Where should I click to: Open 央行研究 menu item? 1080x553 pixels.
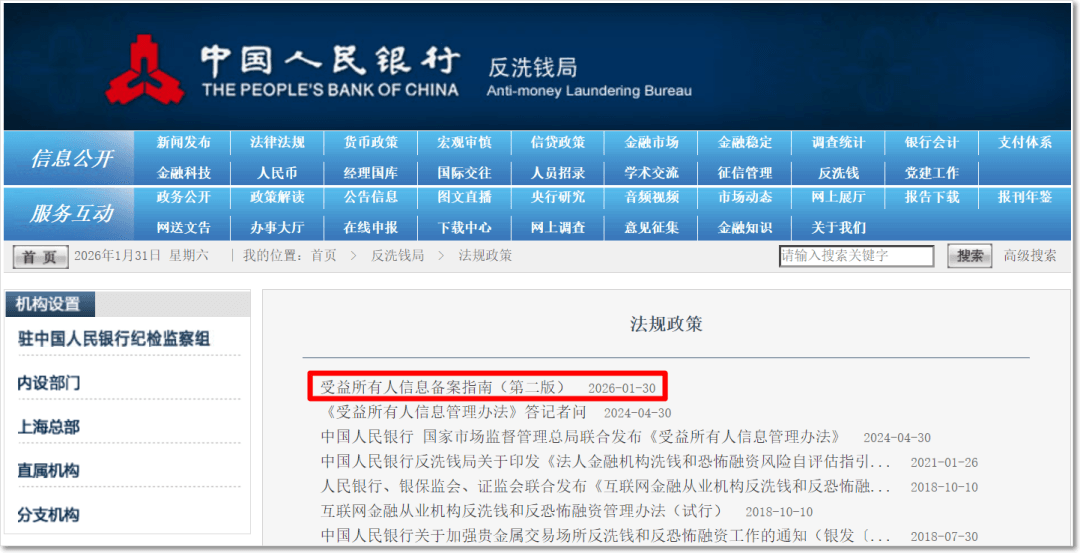click(558, 197)
